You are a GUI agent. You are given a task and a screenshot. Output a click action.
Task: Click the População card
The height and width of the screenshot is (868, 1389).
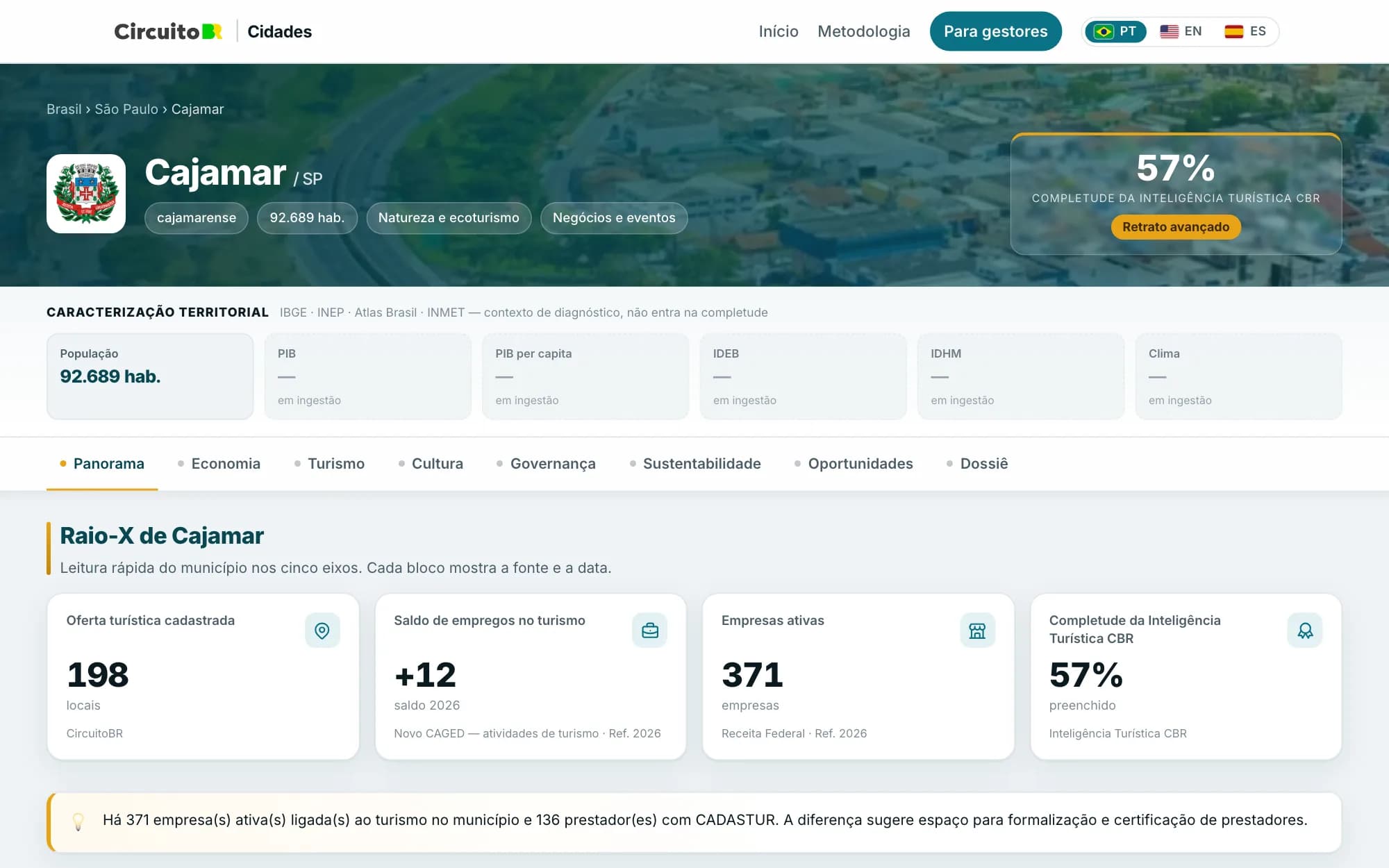[x=150, y=376]
